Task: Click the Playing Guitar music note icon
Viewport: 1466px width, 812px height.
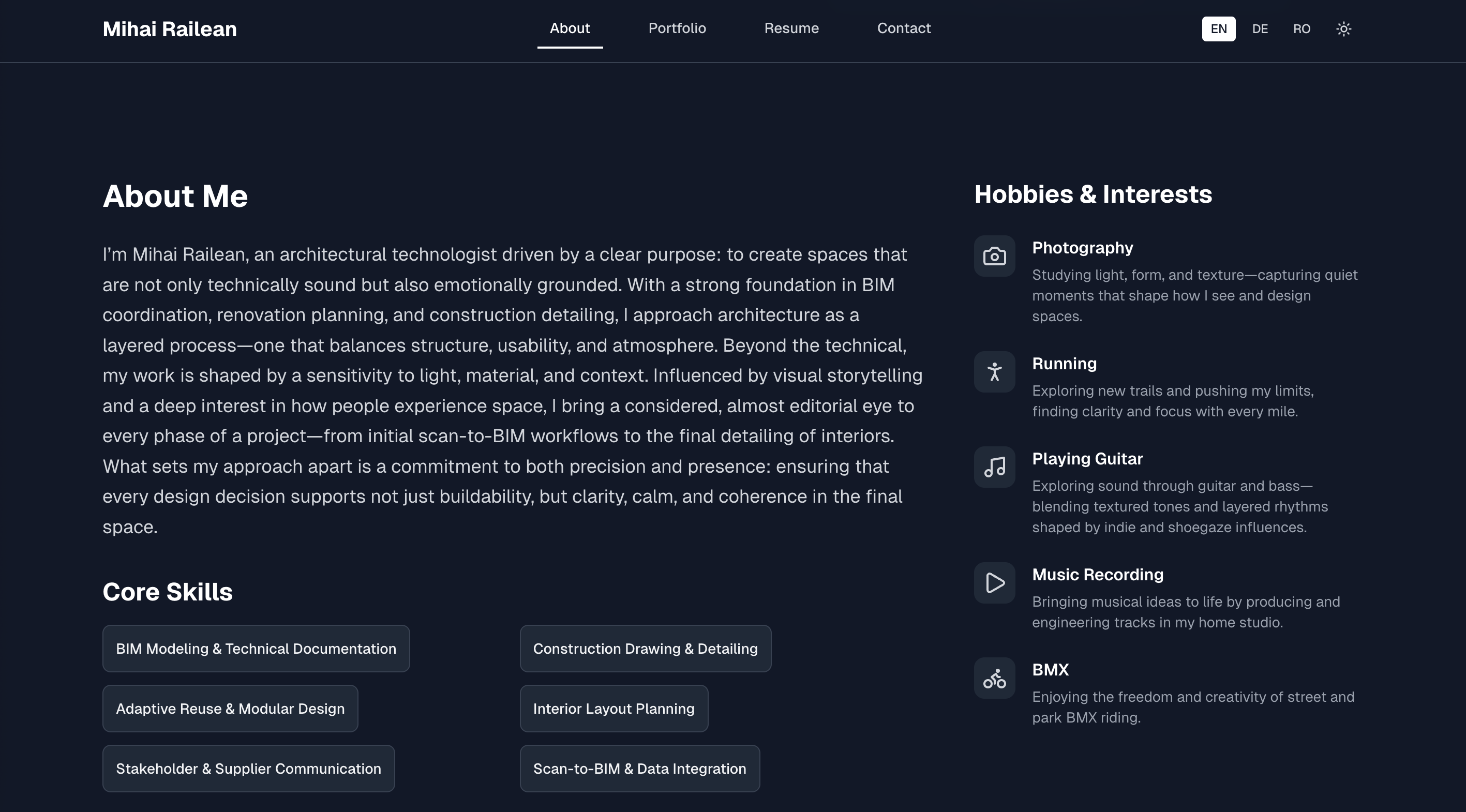Action: point(994,467)
